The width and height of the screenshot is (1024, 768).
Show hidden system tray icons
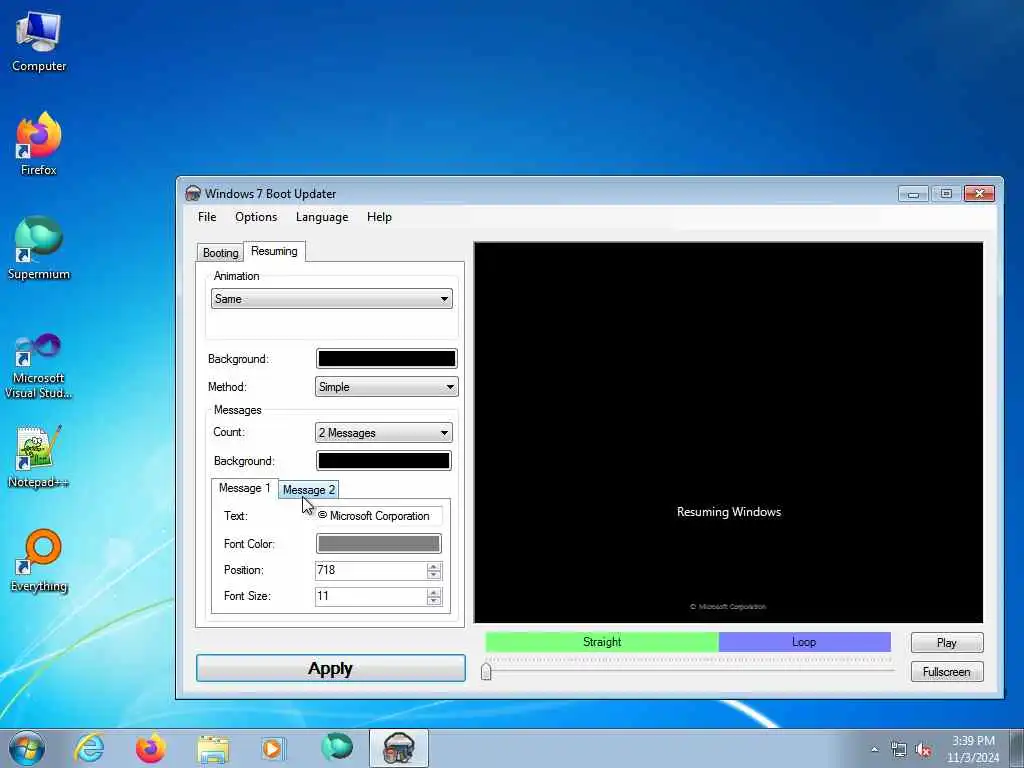point(874,750)
